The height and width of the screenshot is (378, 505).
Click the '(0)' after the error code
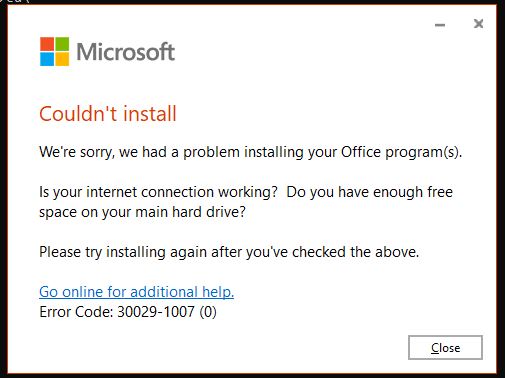click(x=208, y=312)
